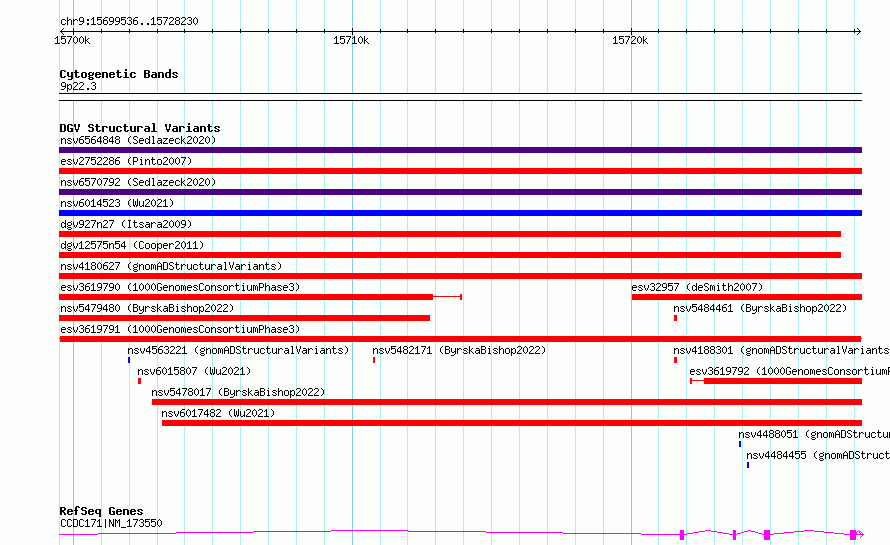Image resolution: width=890 pixels, height=545 pixels.
Task: Click the RefSeq Genes track title
Action: pos(101,511)
